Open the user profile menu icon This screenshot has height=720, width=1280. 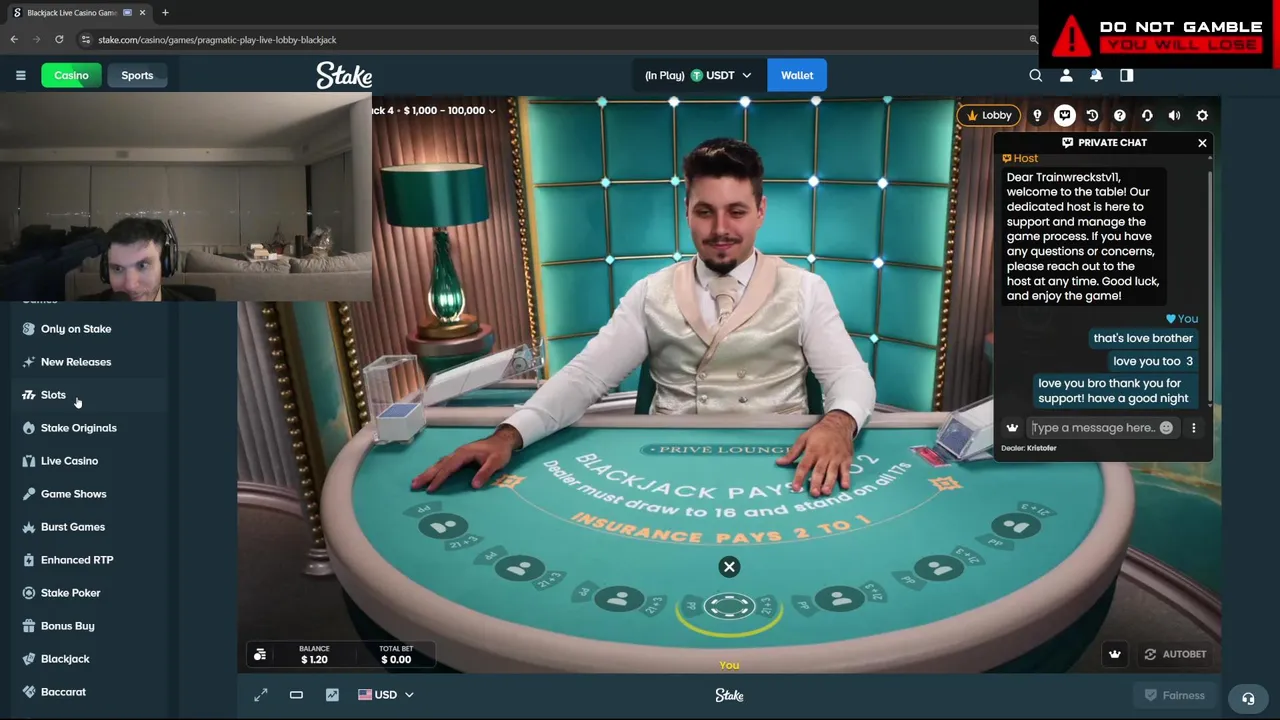(1066, 75)
